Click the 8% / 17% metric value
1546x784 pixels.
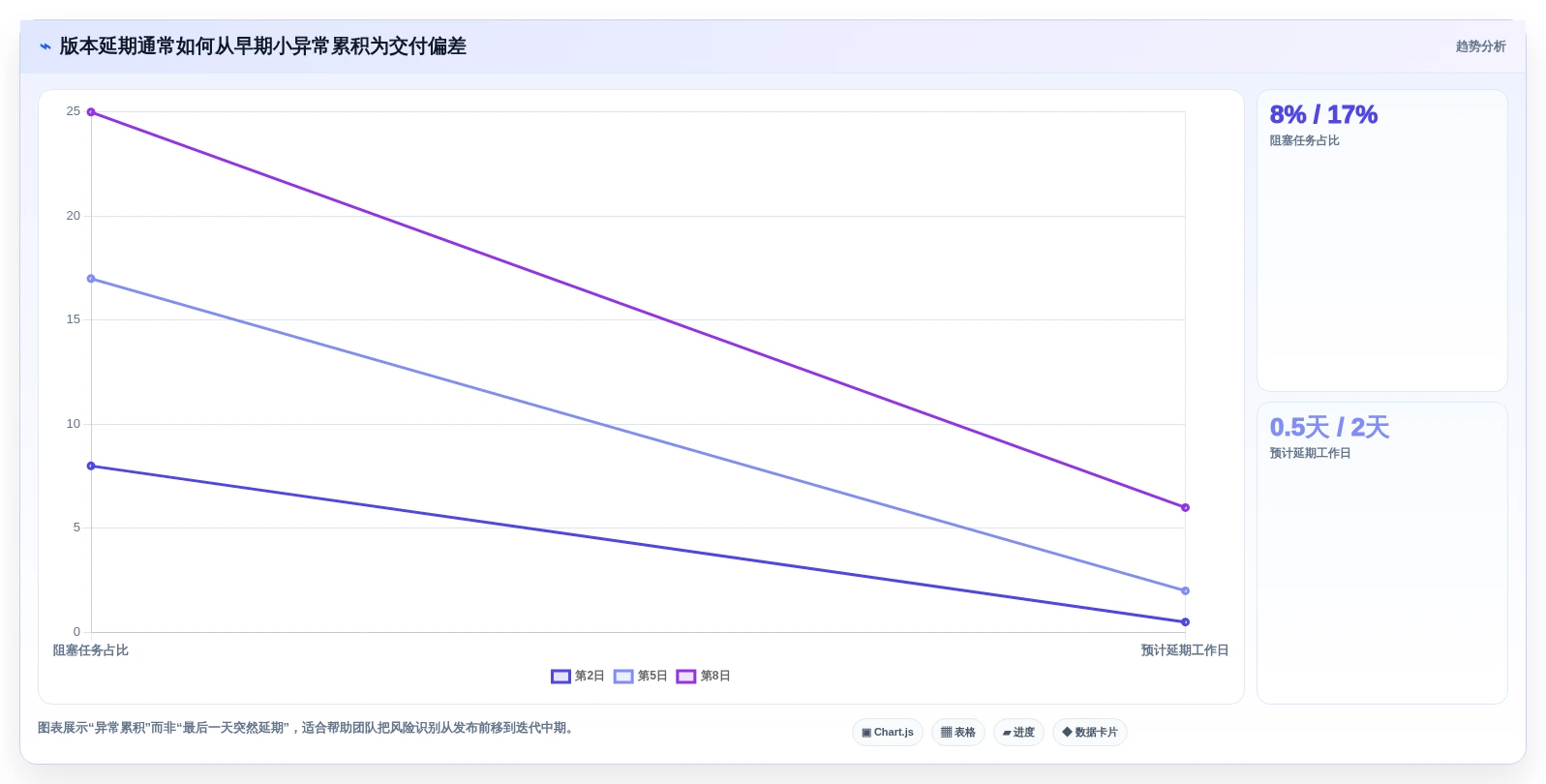pyautogui.click(x=1323, y=115)
